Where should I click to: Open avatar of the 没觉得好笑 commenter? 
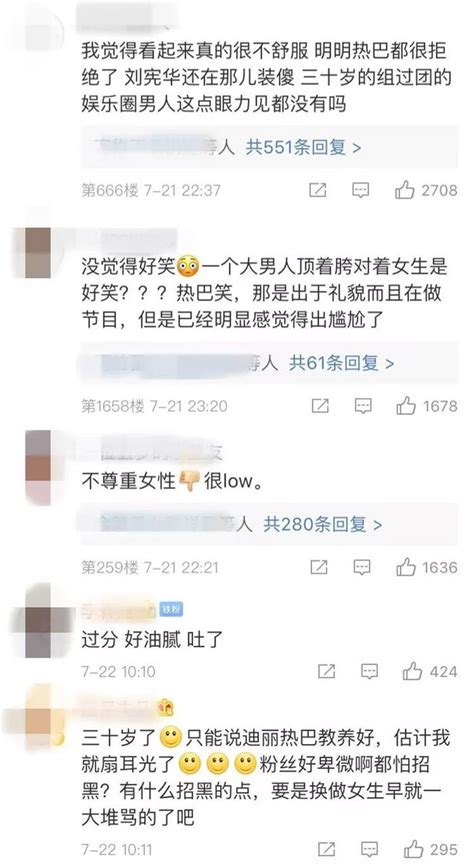tap(38, 253)
